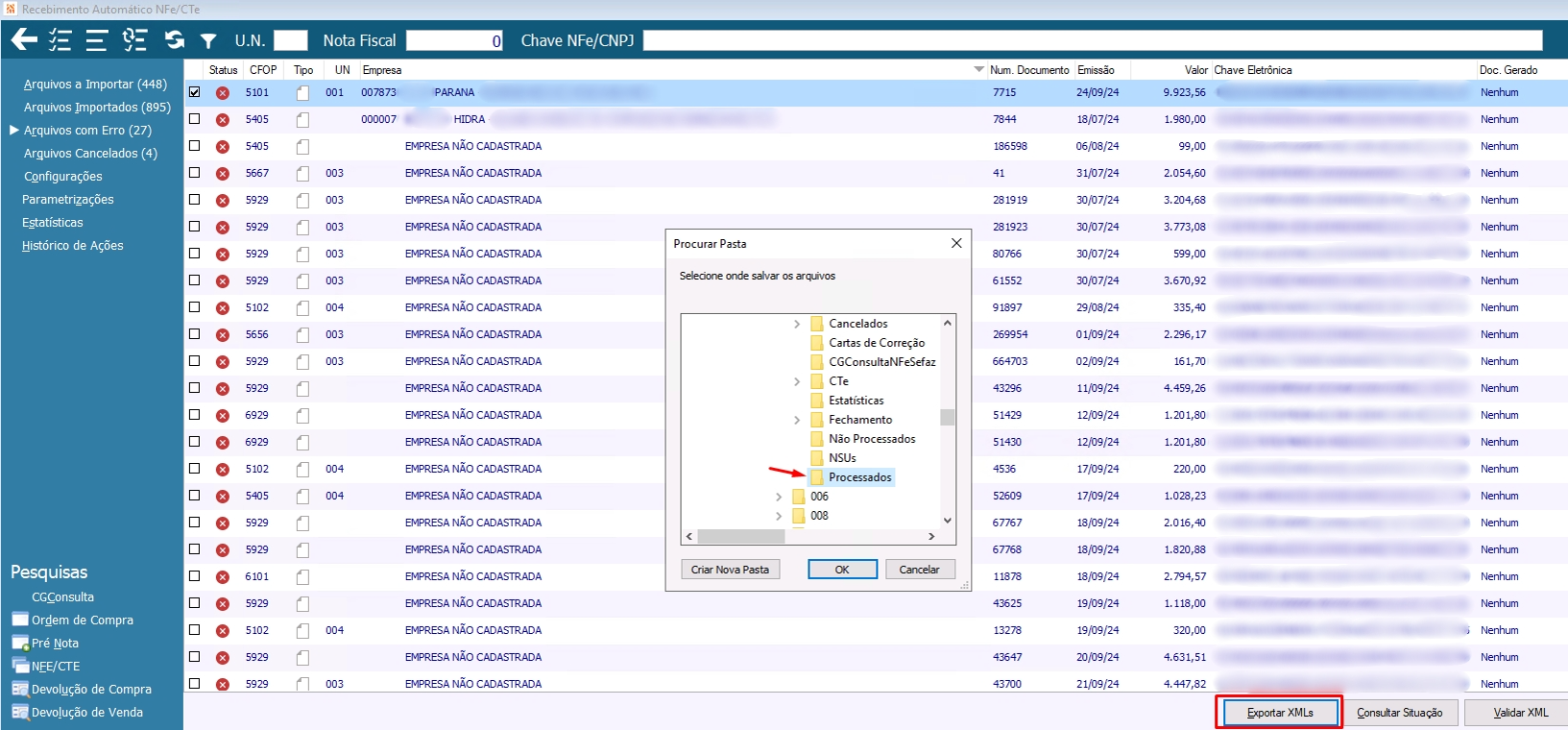Tick the checkbox for document 41

(x=195, y=173)
